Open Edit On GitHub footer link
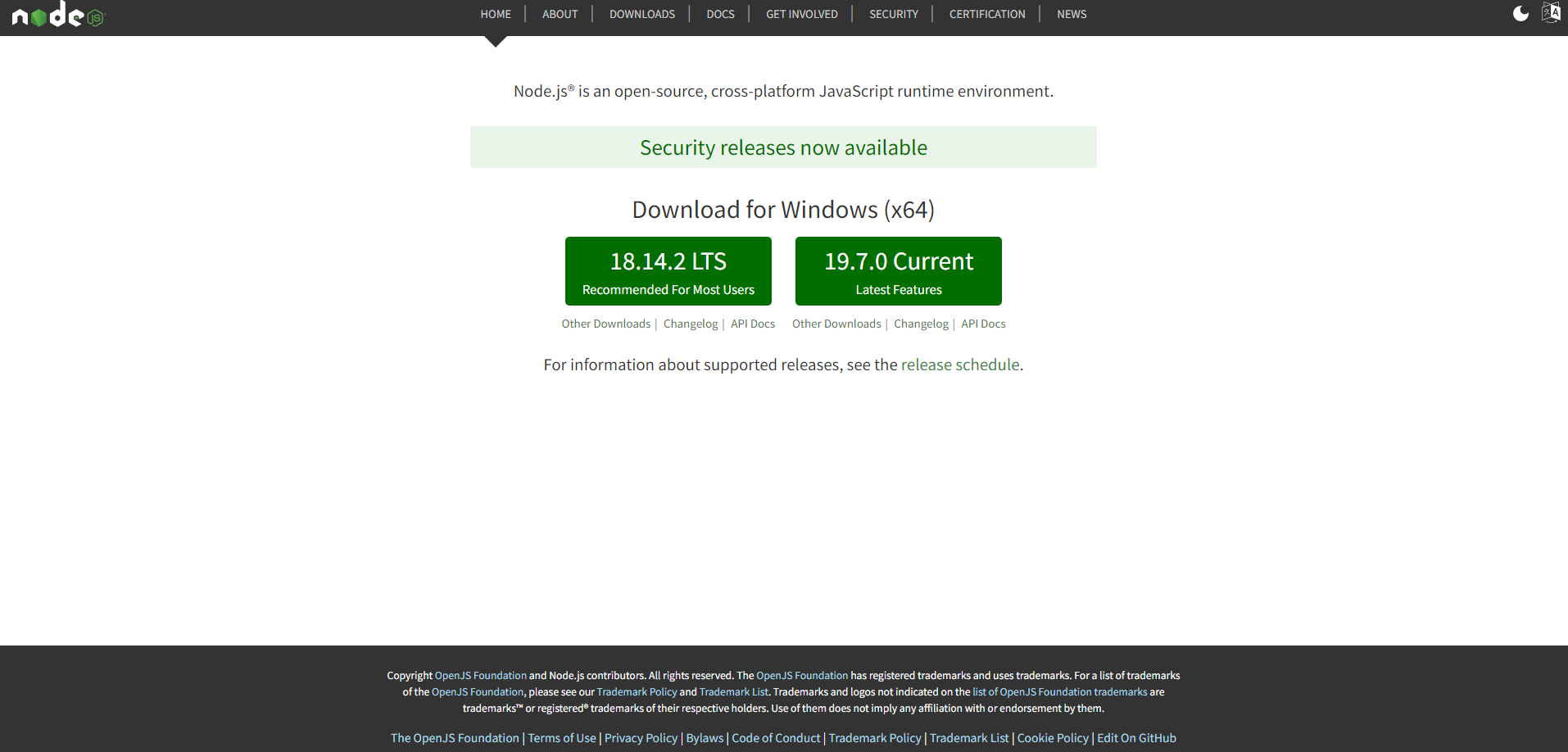Viewport: 1568px width, 752px height. [x=1136, y=738]
